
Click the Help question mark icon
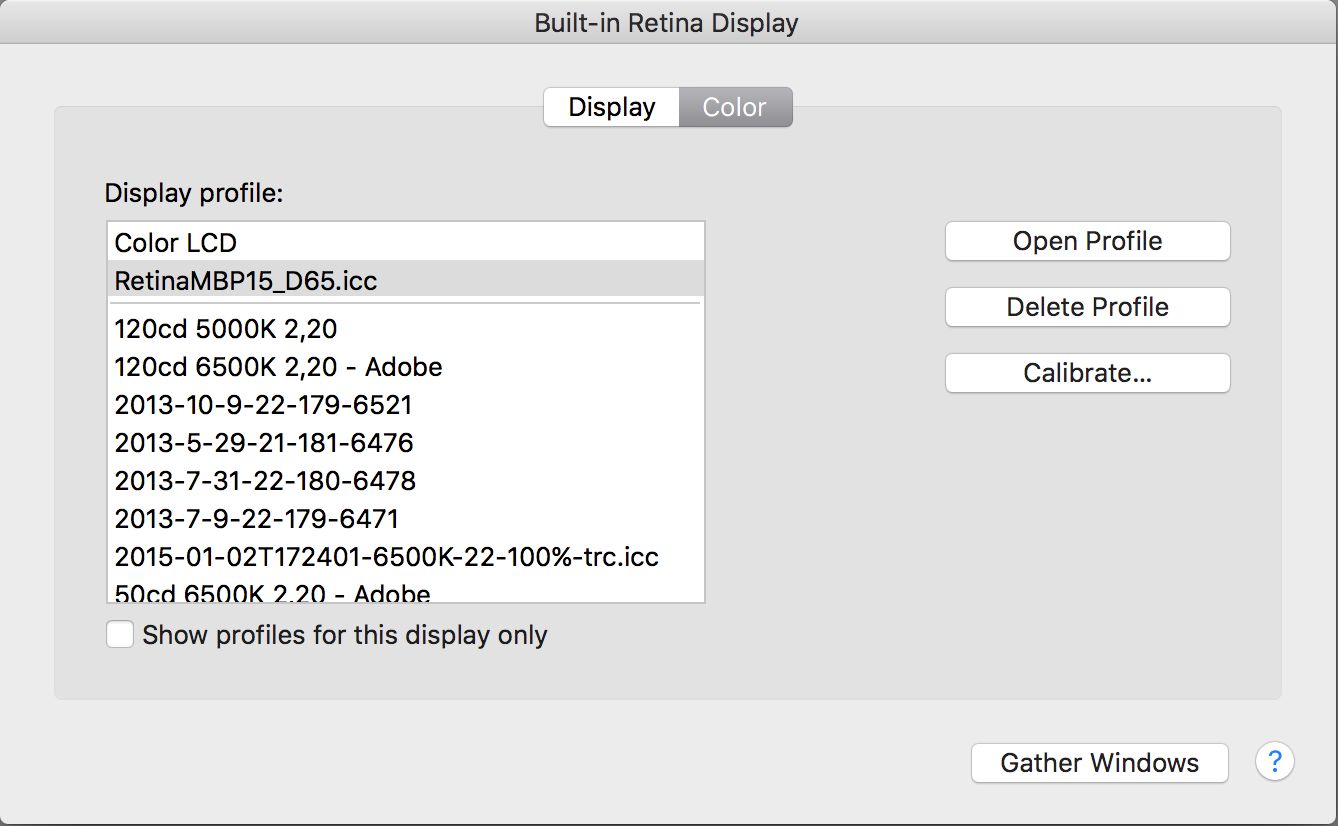(x=1274, y=763)
